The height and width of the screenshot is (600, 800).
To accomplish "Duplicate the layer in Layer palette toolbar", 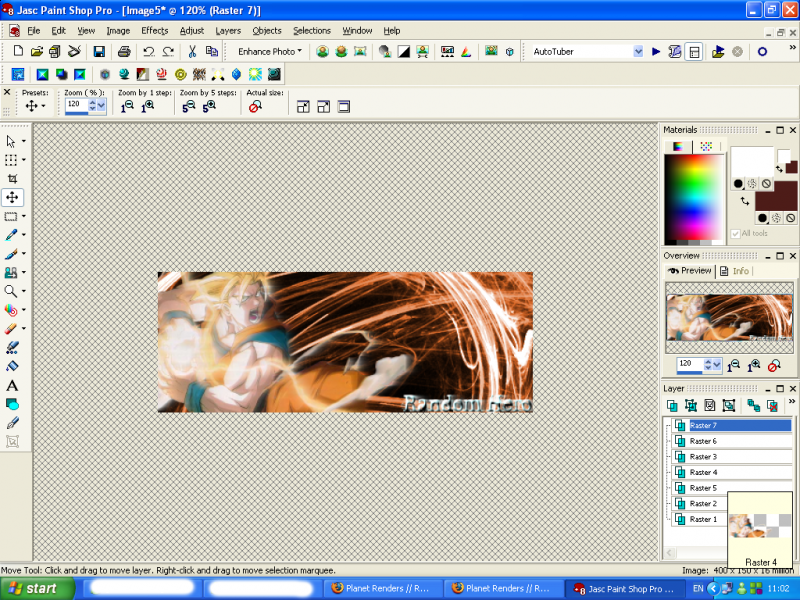I will (x=754, y=406).
